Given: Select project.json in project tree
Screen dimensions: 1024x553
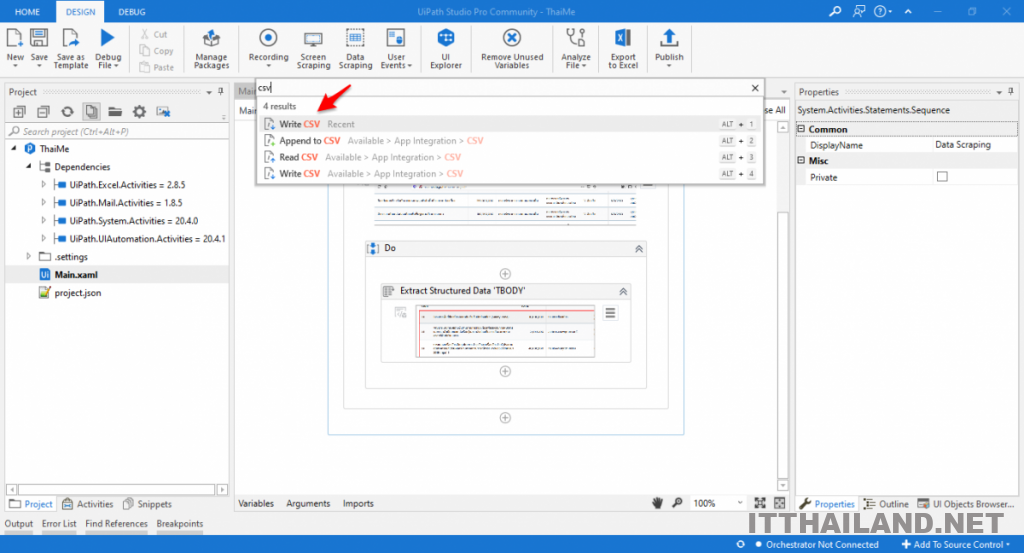Looking at the screenshot, I should click(78, 292).
